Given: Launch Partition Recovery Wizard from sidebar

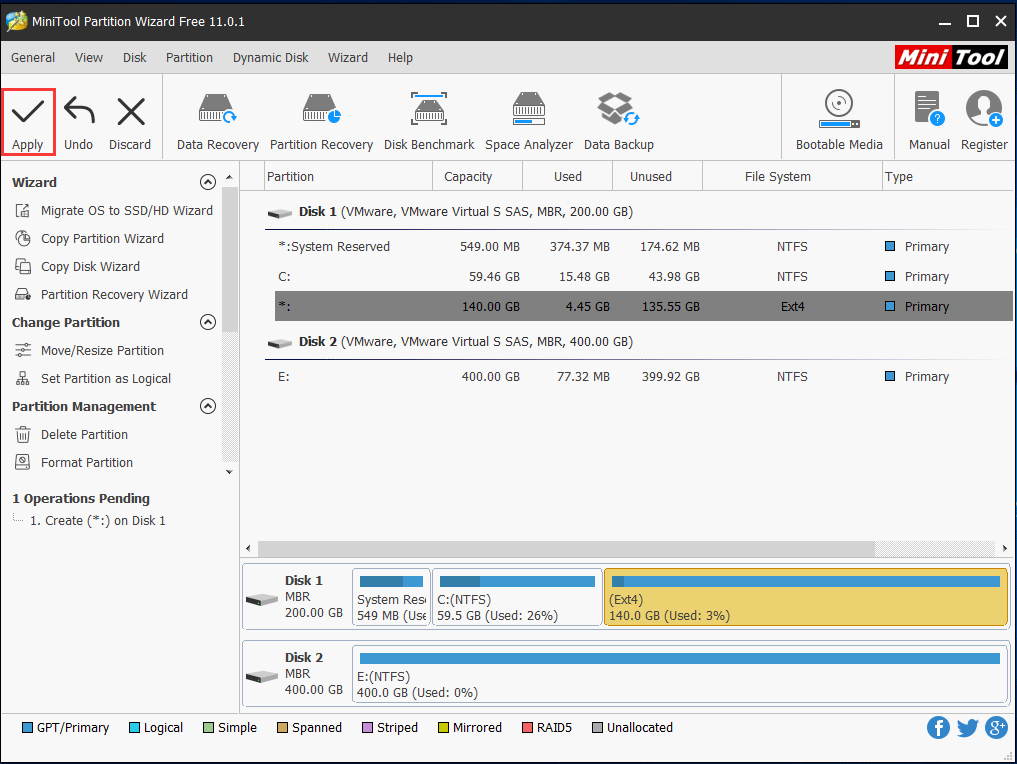Looking at the screenshot, I should [101, 294].
